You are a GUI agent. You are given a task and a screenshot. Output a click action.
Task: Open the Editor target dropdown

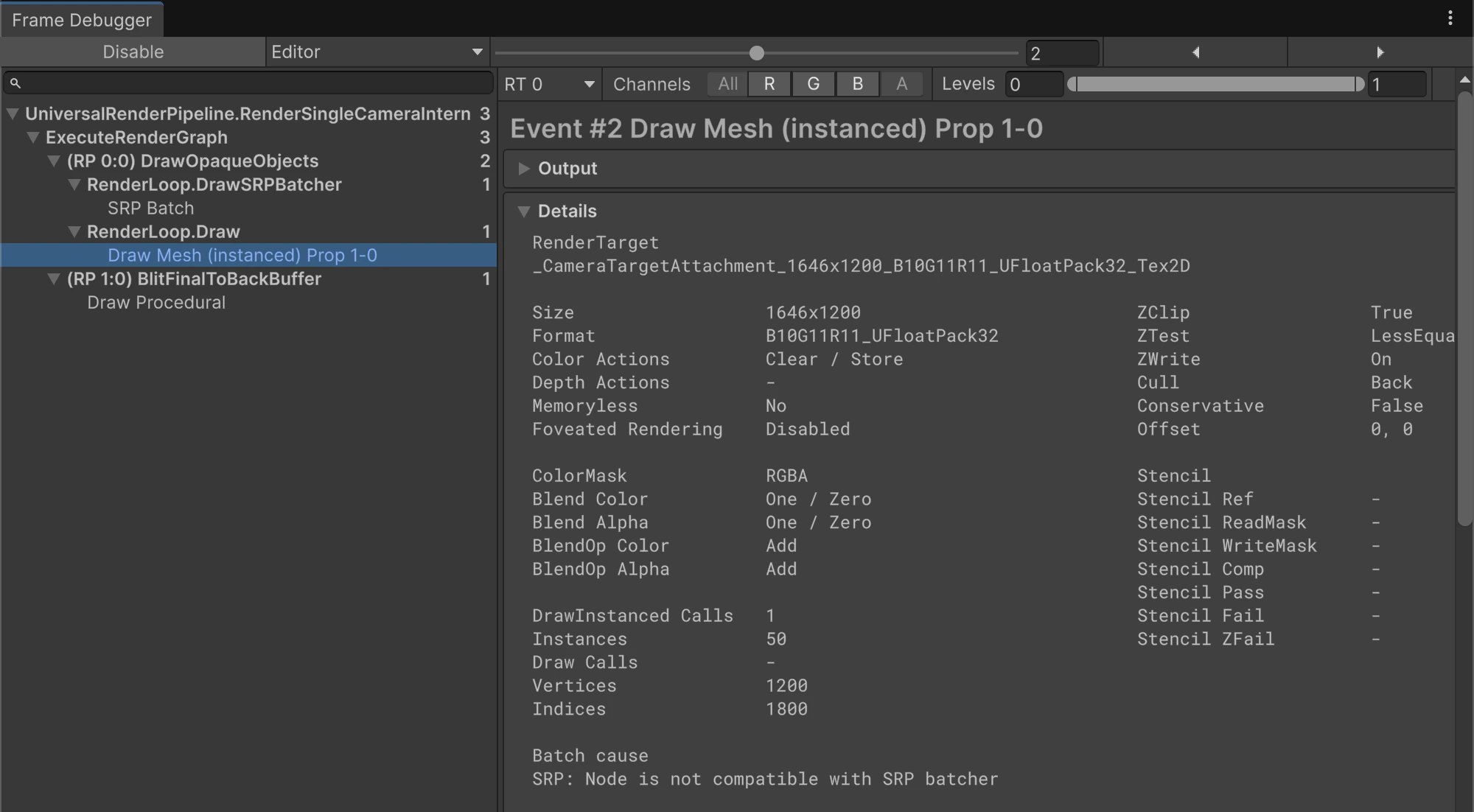click(x=377, y=52)
